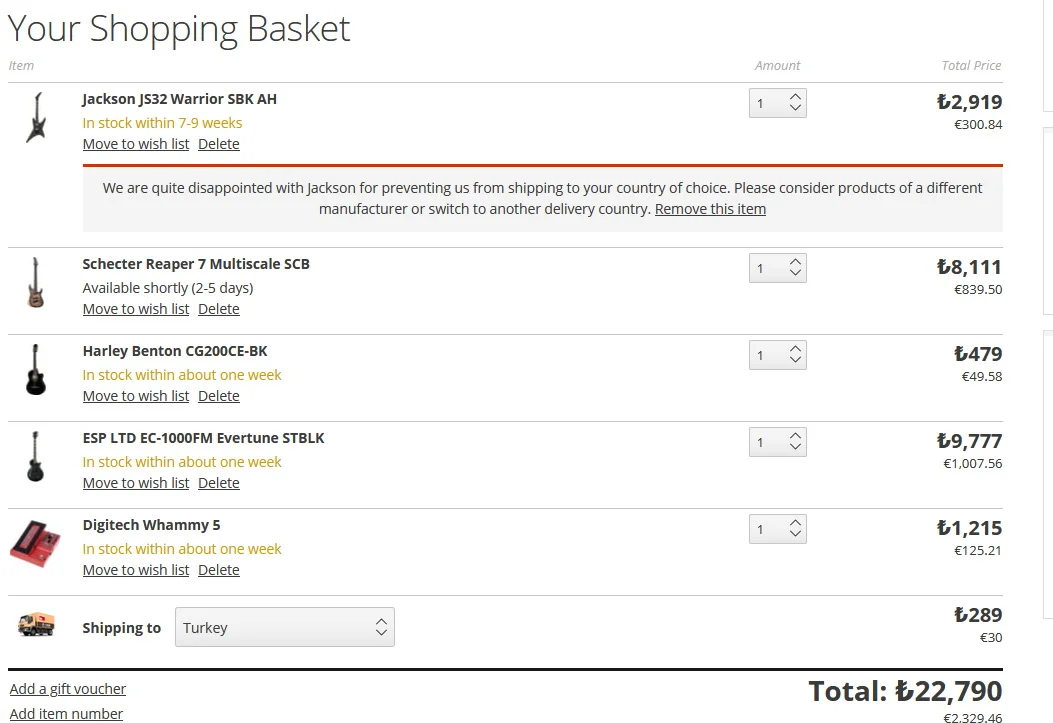
Task: Click the Jackson JS32 Warrior guitar thumbnail
Action: pyautogui.click(x=37, y=117)
